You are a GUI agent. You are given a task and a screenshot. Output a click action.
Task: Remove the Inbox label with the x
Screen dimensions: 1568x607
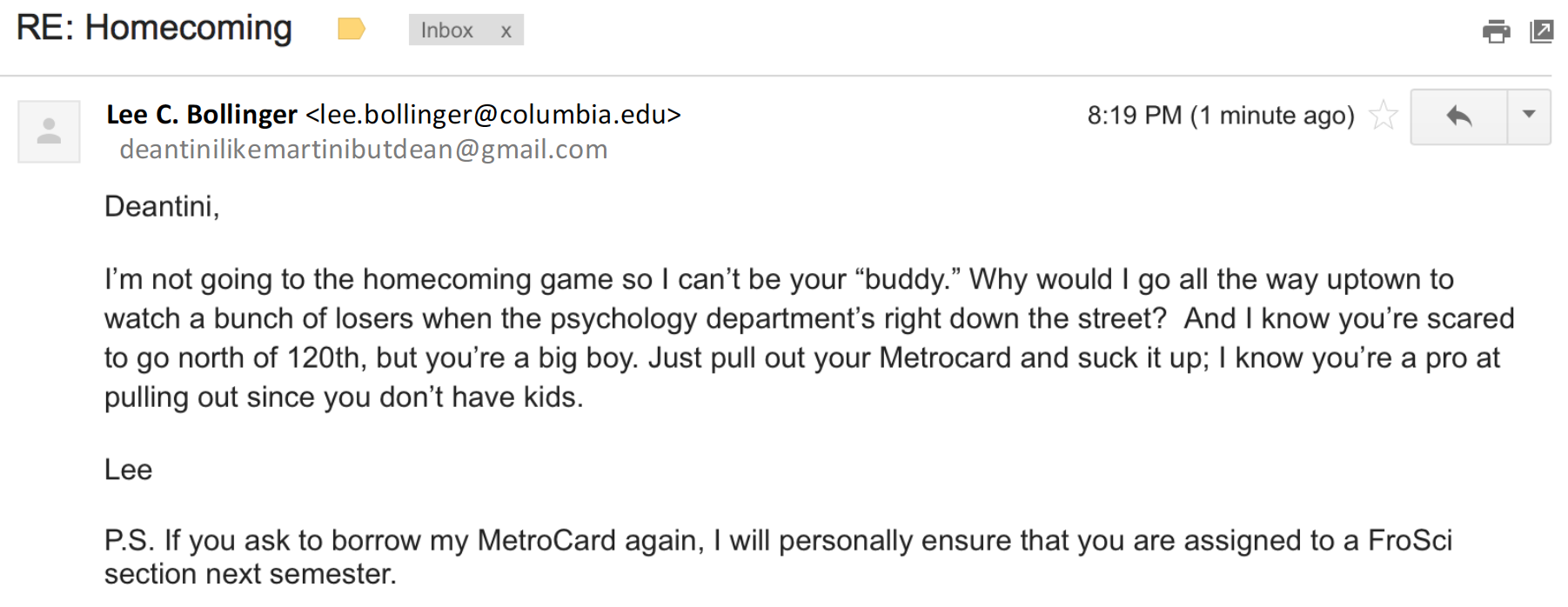coord(506,31)
